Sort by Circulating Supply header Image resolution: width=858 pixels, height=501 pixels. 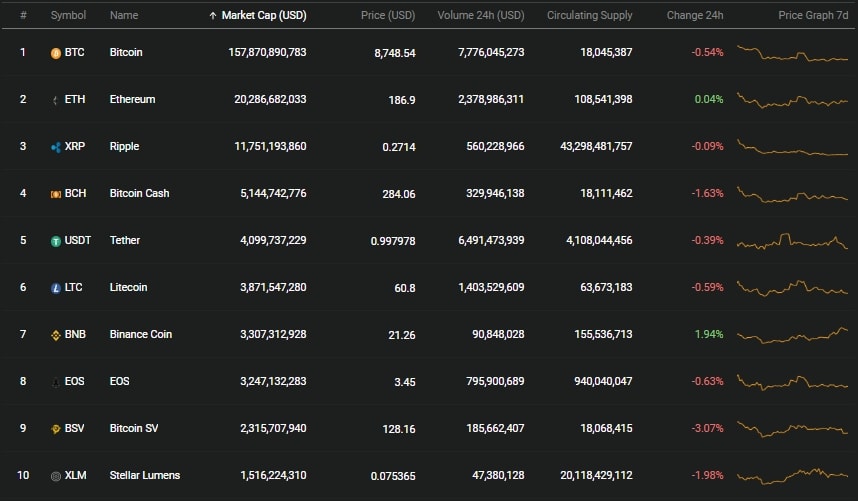[x=590, y=15]
